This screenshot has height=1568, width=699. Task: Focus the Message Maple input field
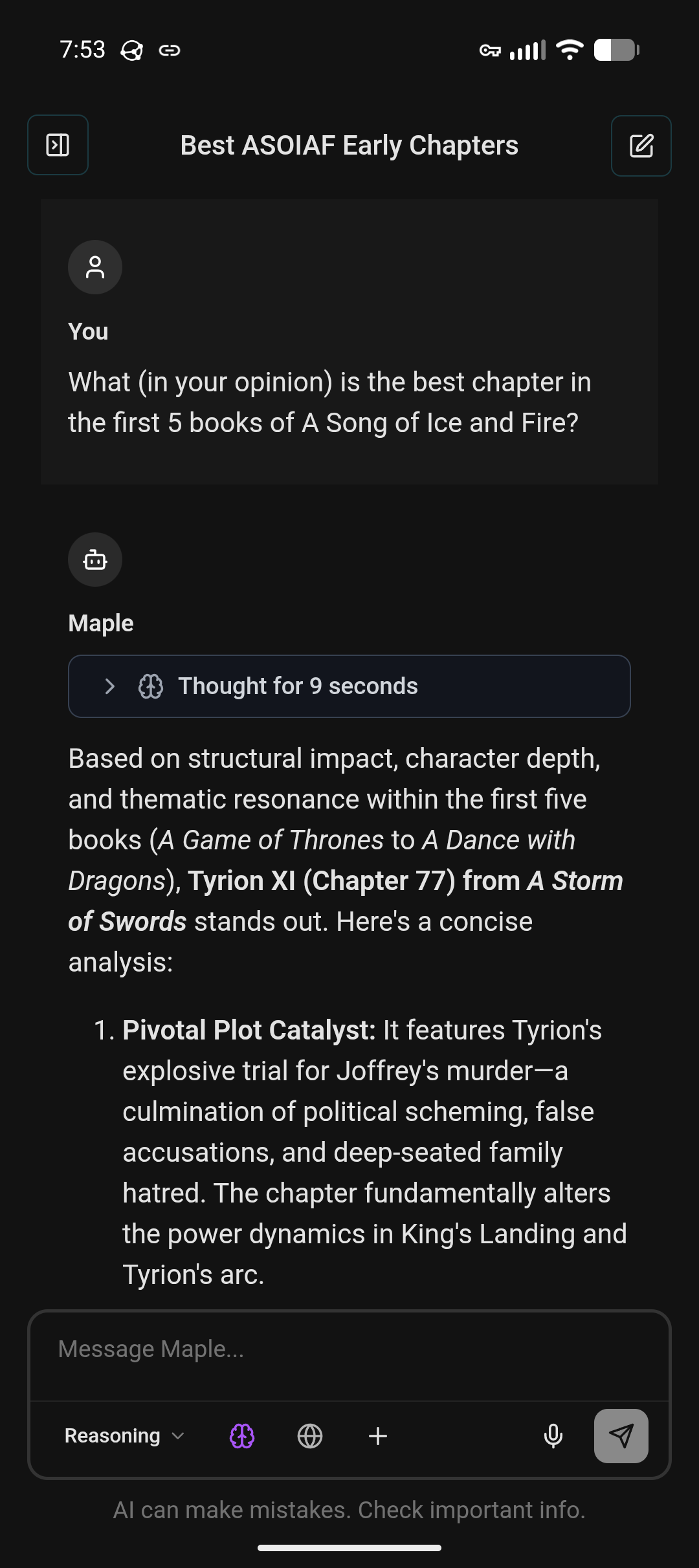click(349, 1349)
